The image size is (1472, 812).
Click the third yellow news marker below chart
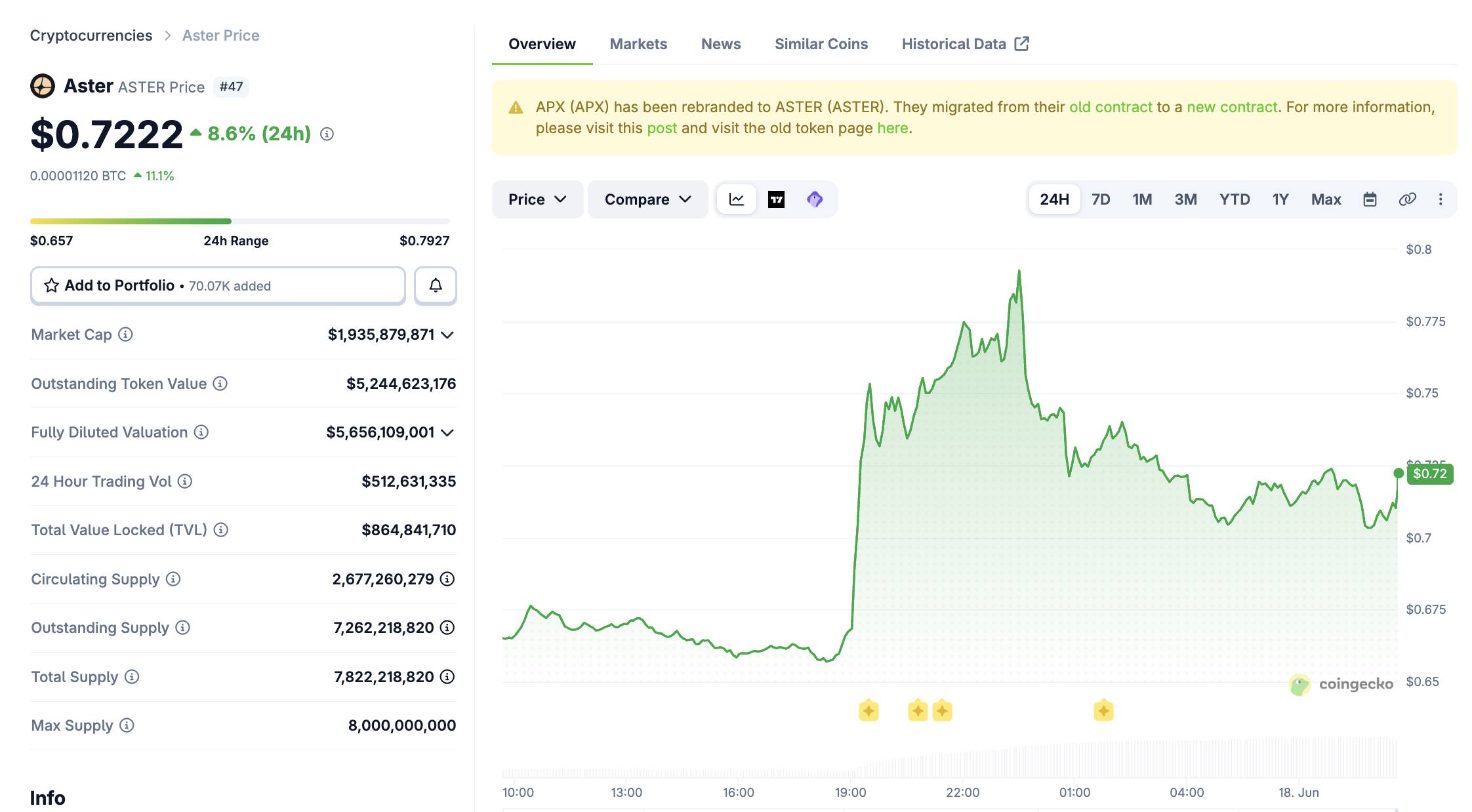pos(942,710)
